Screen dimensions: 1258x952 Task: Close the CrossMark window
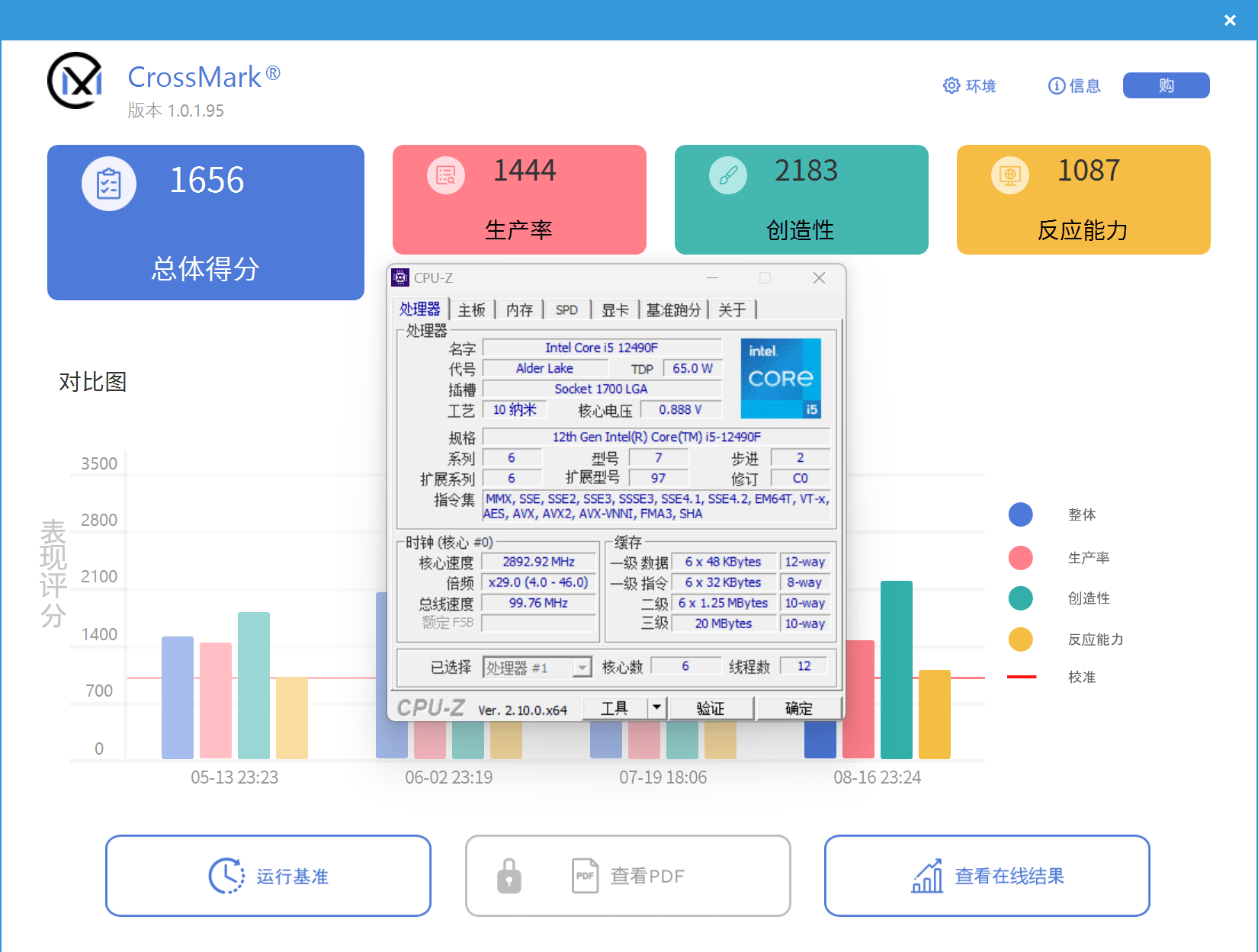[1230, 21]
